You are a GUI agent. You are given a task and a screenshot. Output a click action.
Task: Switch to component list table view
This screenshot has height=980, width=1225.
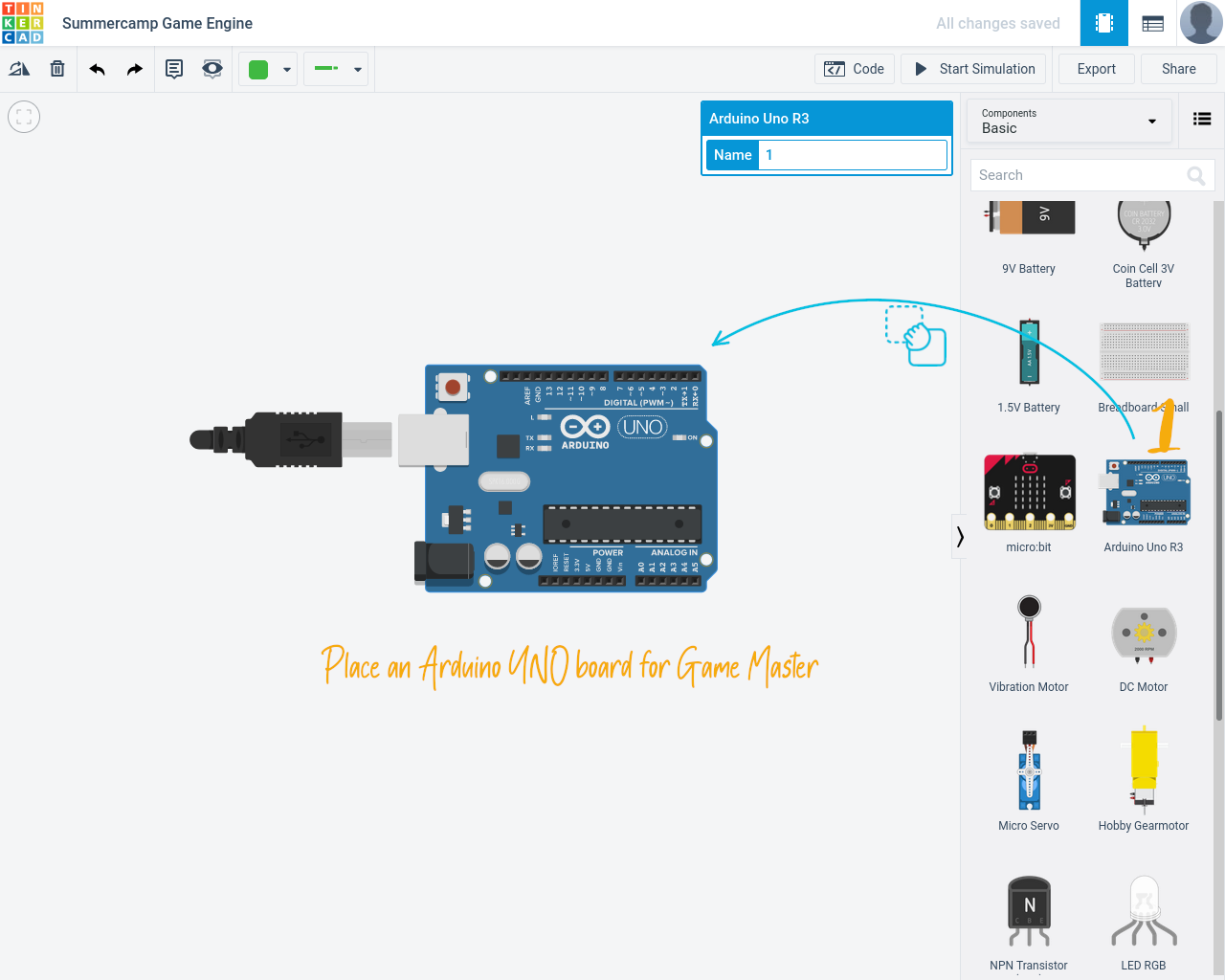coord(1153,23)
